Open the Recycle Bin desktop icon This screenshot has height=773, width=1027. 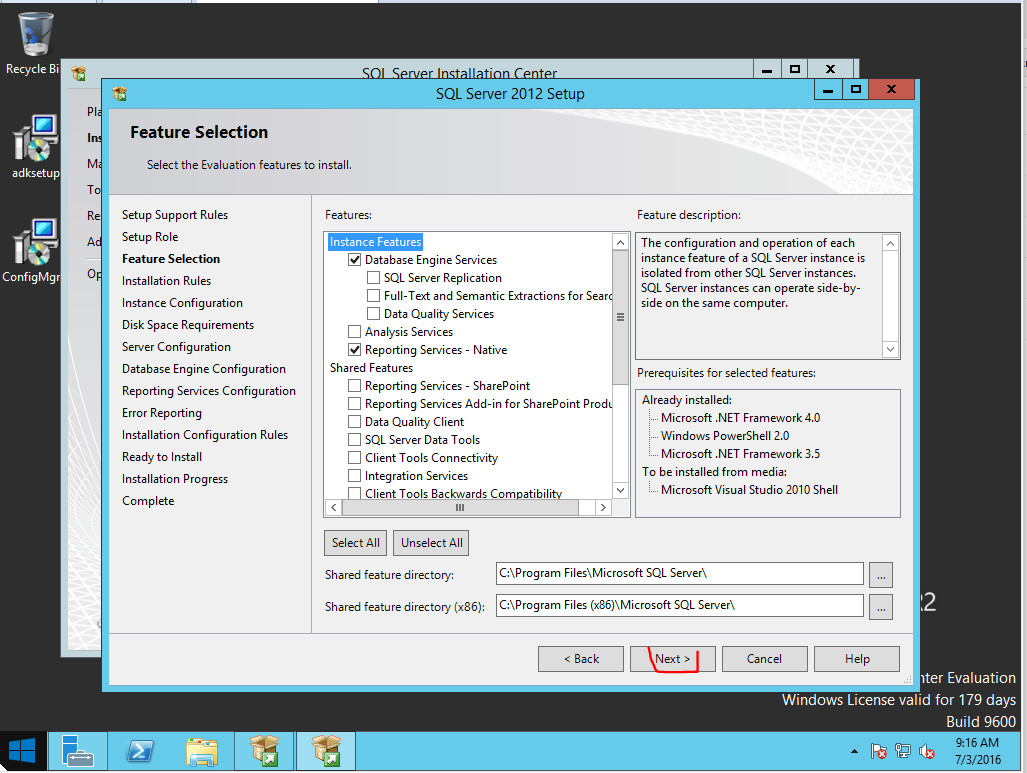tap(33, 45)
